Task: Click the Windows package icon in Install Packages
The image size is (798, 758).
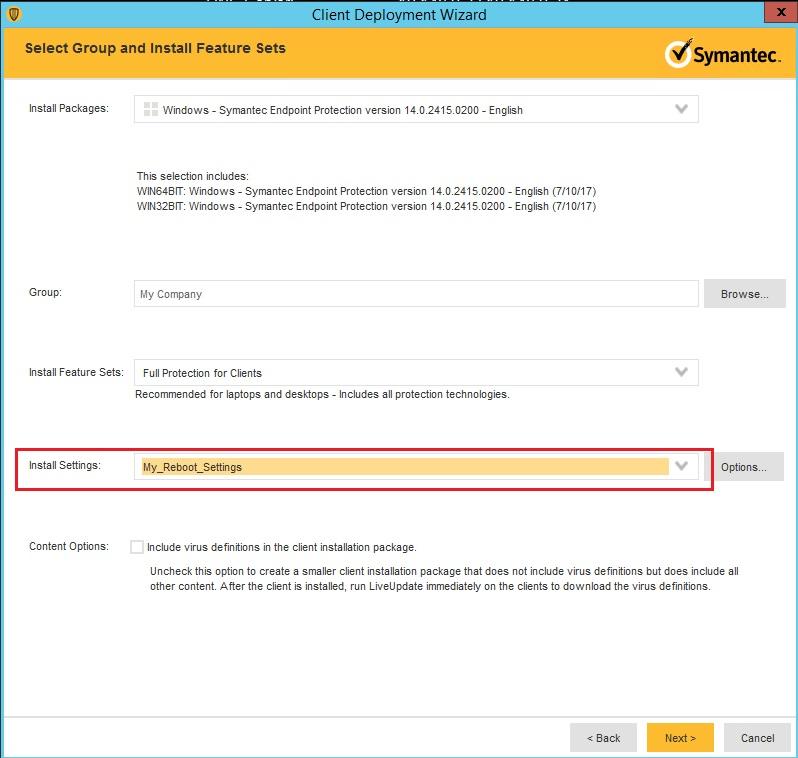Action: click(x=151, y=109)
